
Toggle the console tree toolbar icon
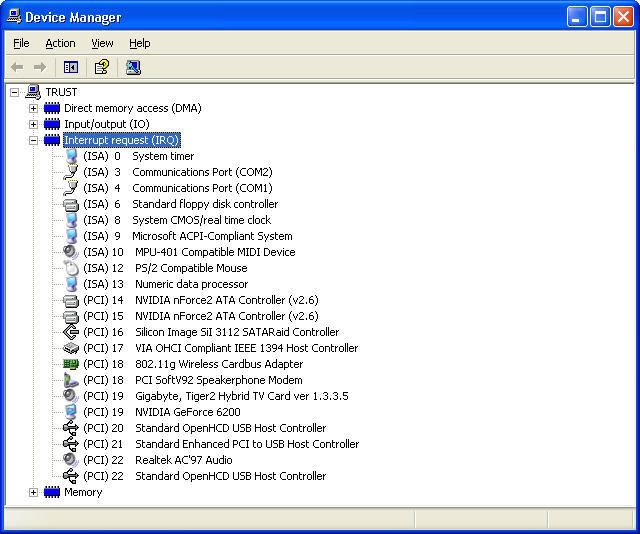[71, 67]
